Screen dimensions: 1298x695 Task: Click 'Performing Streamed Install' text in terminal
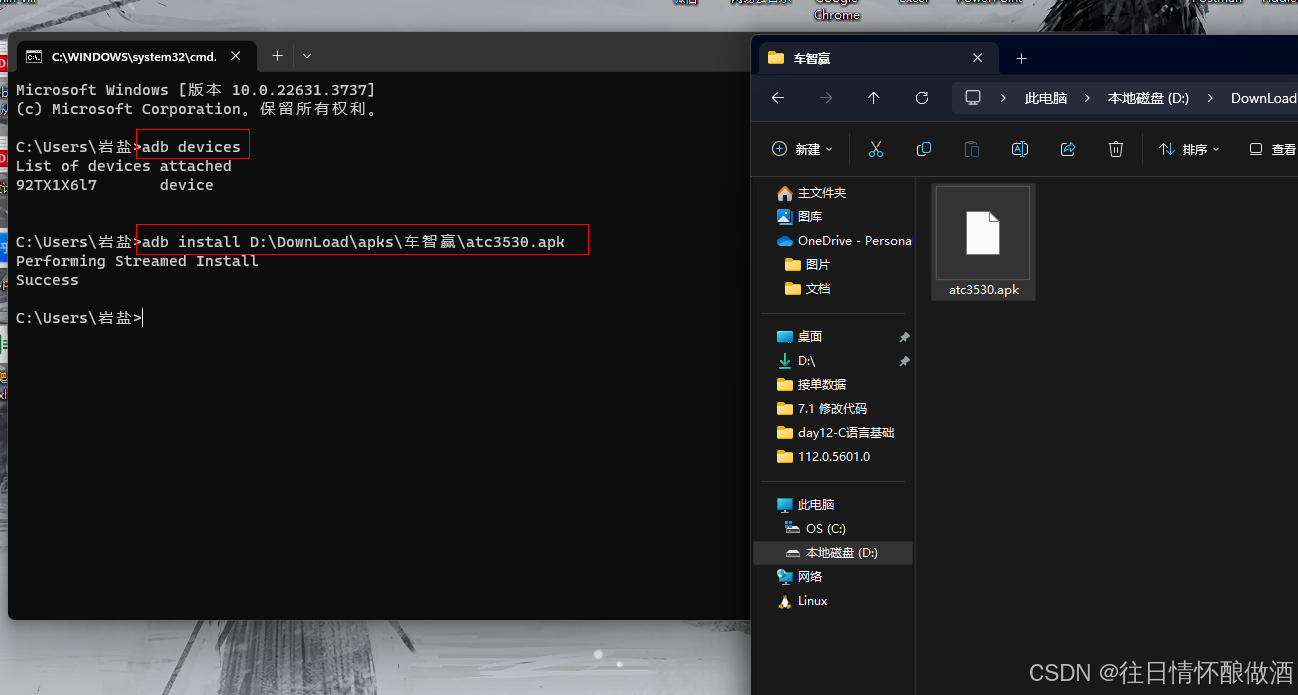(x=137, y=261)
